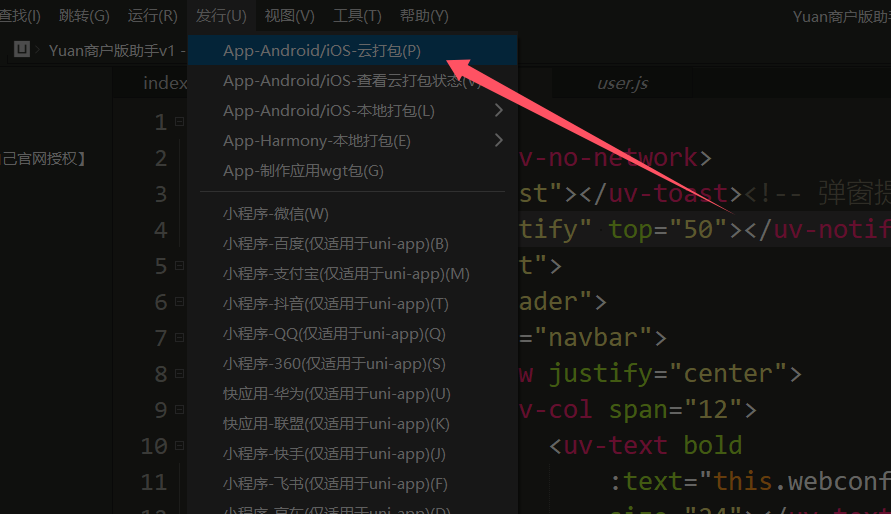Expand App-Harmony-本地打包 submenu arrow
The width and height of the screenshot is (891, 514).
[x=498, y=140]
